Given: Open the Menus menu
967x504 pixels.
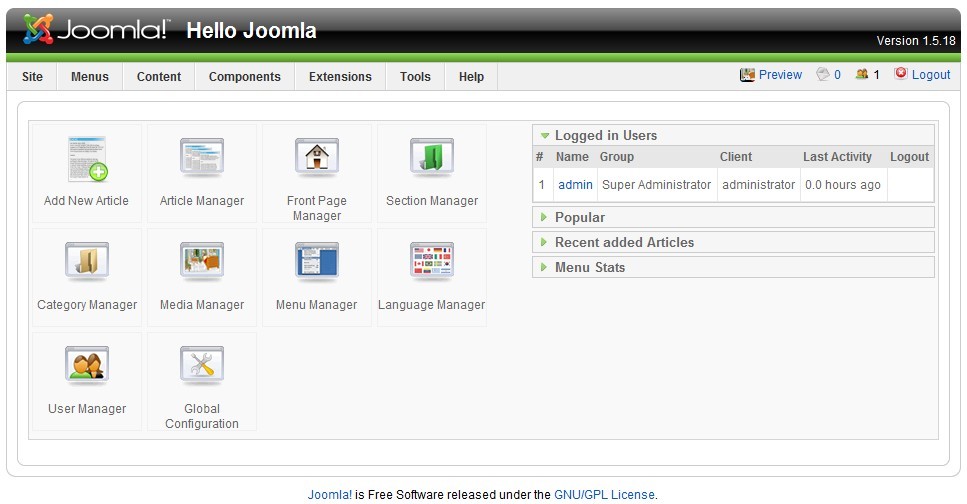Looking at the screenshot, I should (89, 76).
